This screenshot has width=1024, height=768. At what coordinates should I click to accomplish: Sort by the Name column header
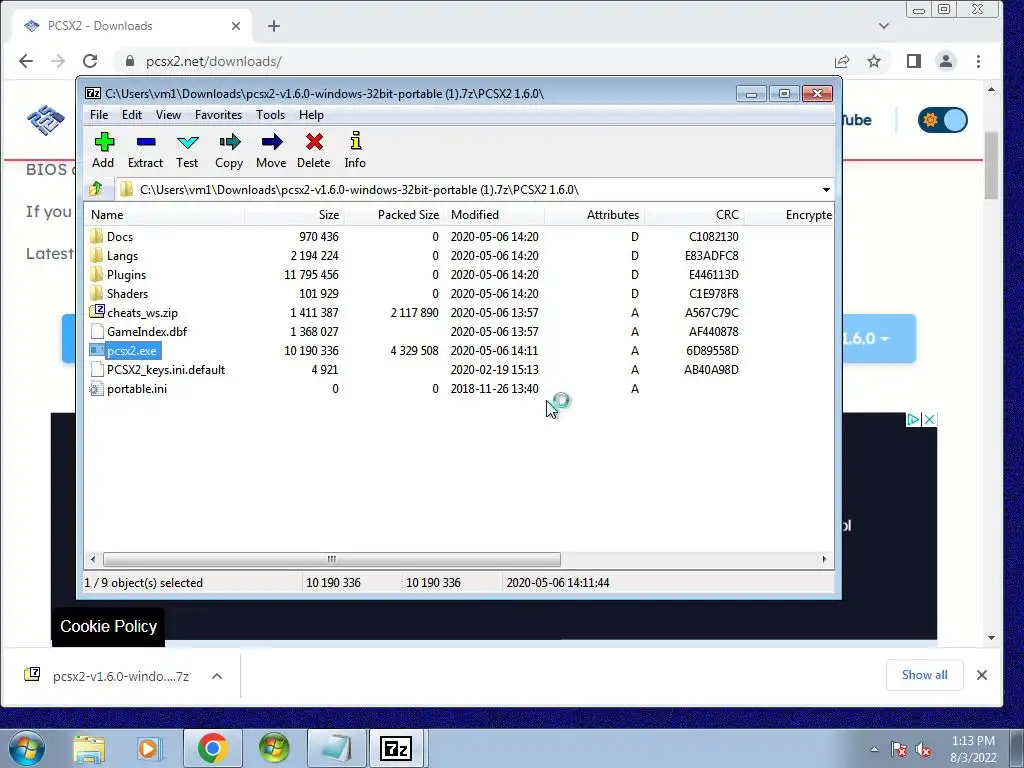click(165, 215)
